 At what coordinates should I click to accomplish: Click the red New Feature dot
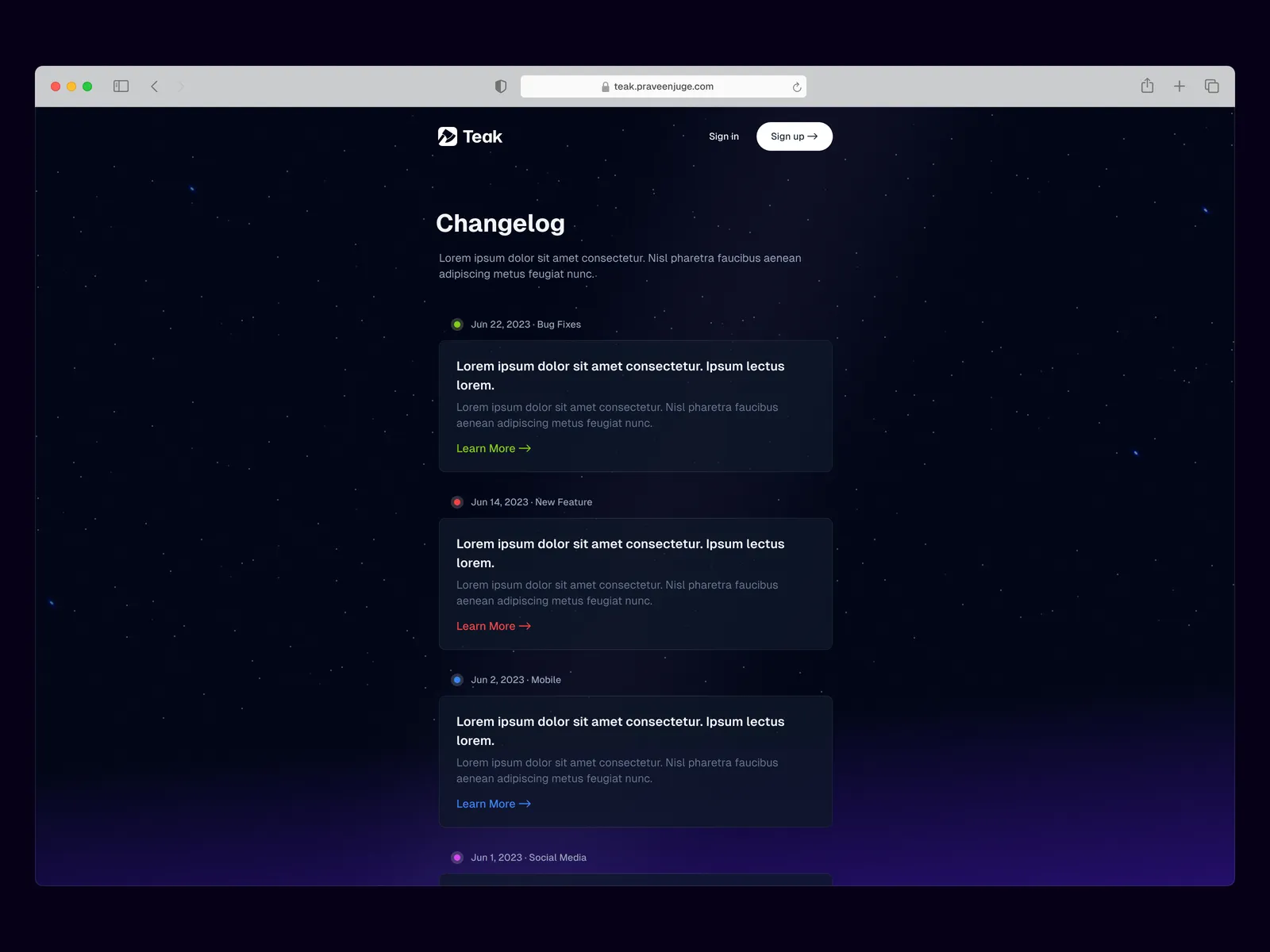(457, 502)
